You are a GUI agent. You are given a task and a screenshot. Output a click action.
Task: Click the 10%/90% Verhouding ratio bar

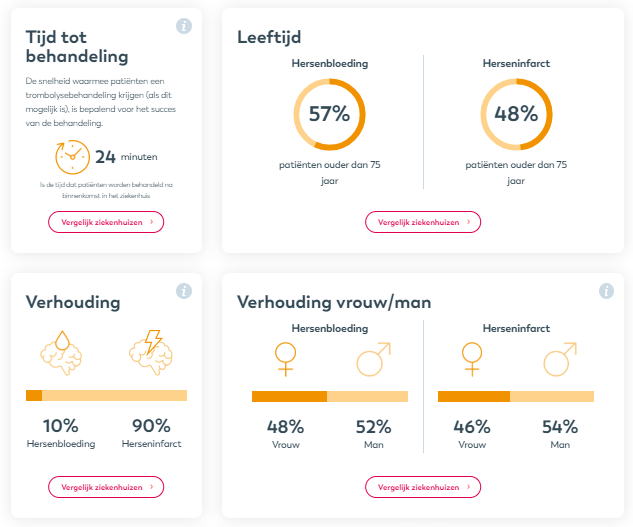pyautogui.click(x=106, y=395)
